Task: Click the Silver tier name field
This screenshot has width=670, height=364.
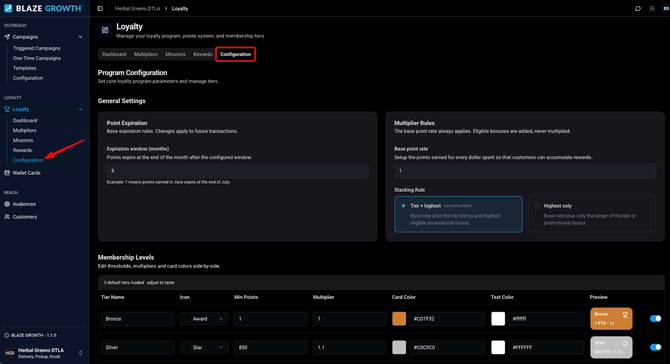Action: click(x=138, y=347)
